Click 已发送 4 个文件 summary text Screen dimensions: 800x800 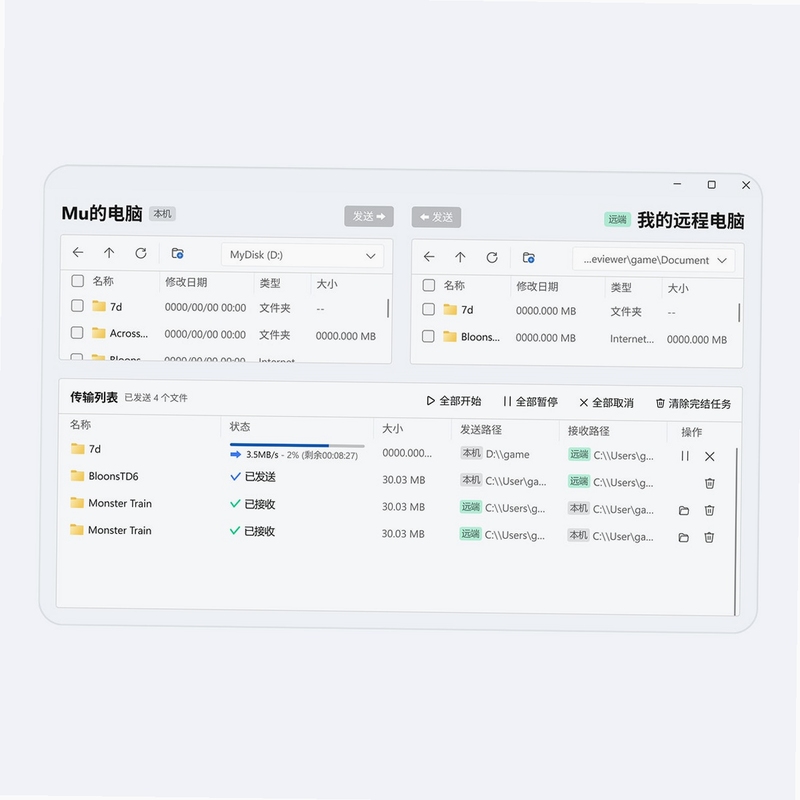[156, 397]
